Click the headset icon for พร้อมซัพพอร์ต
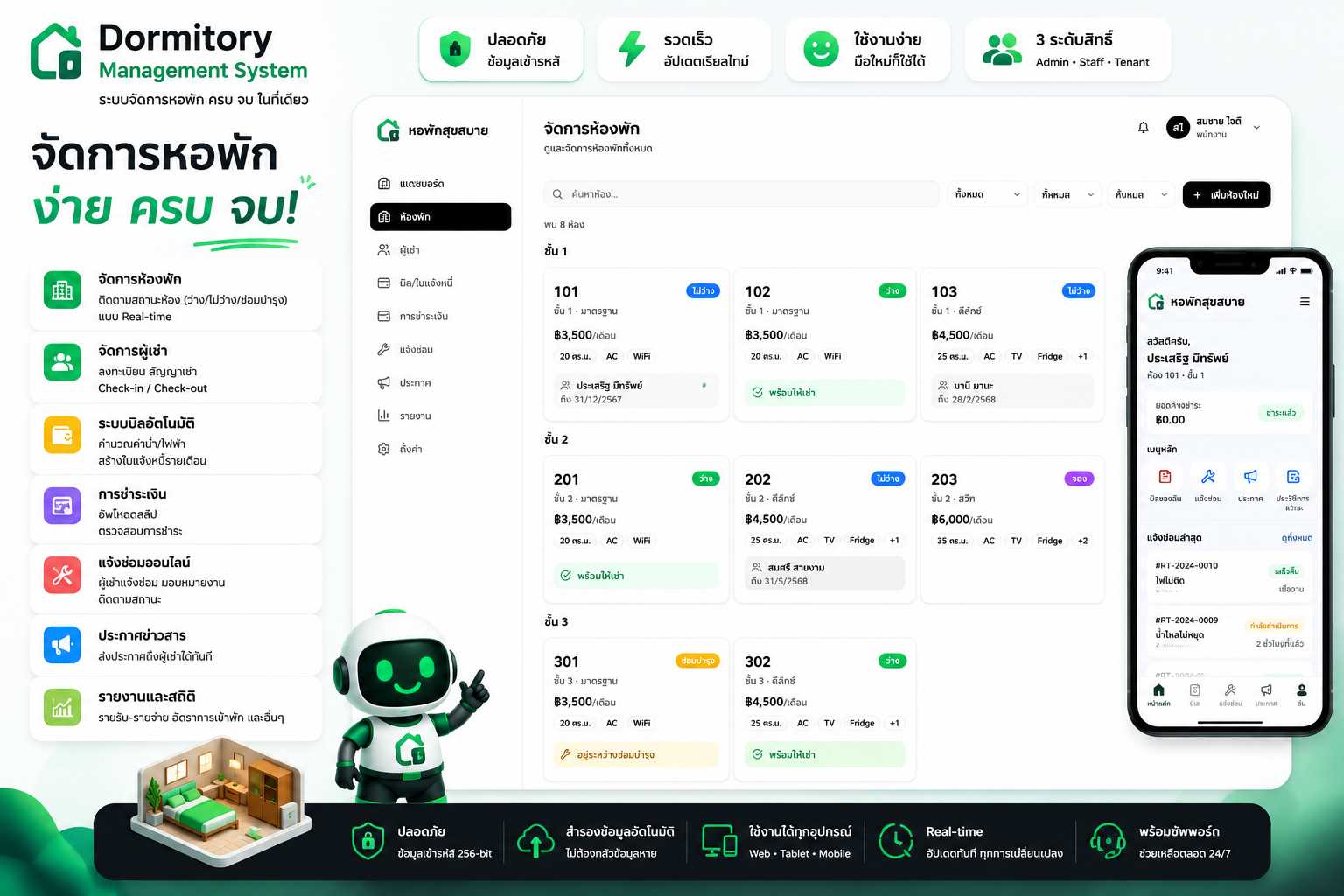Image resolution: width=1344 pixels, height=896 pixels. [x=1108, y=841]
